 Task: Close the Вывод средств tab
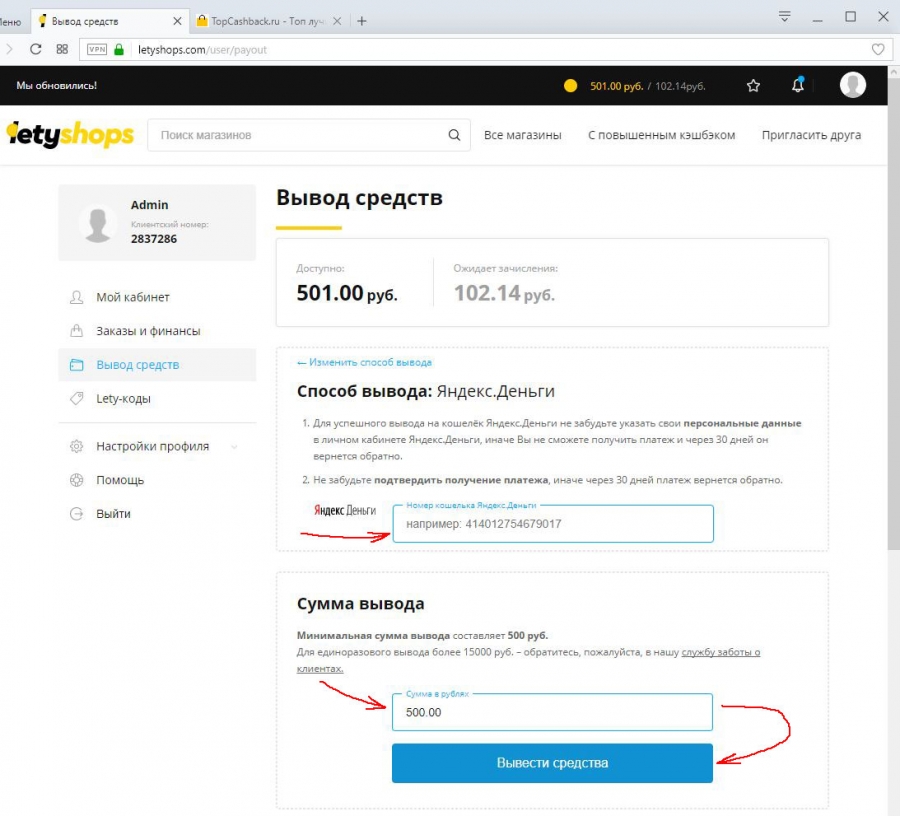tap(177, 21)
